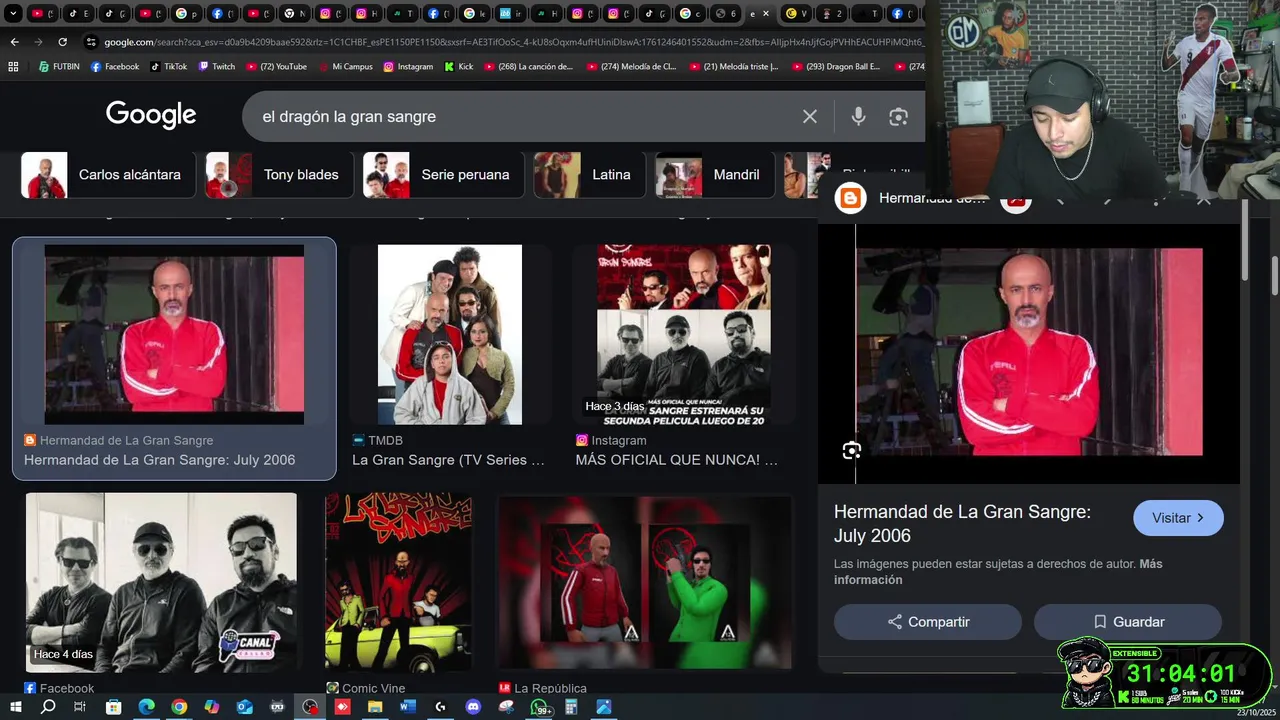Open Copilot from the taskbar
This screenshot has height=720, width=1280.
coord(212,707)
